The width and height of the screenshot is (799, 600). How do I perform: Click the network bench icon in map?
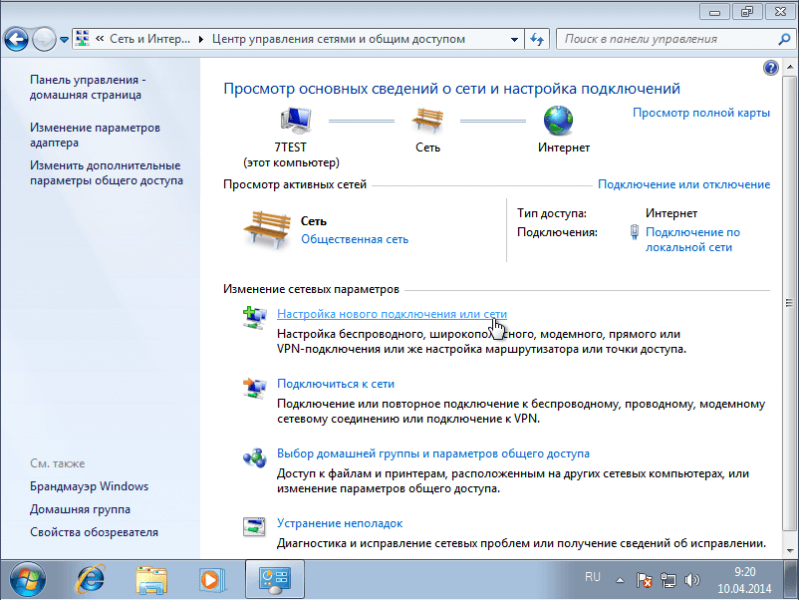[427, 122]
